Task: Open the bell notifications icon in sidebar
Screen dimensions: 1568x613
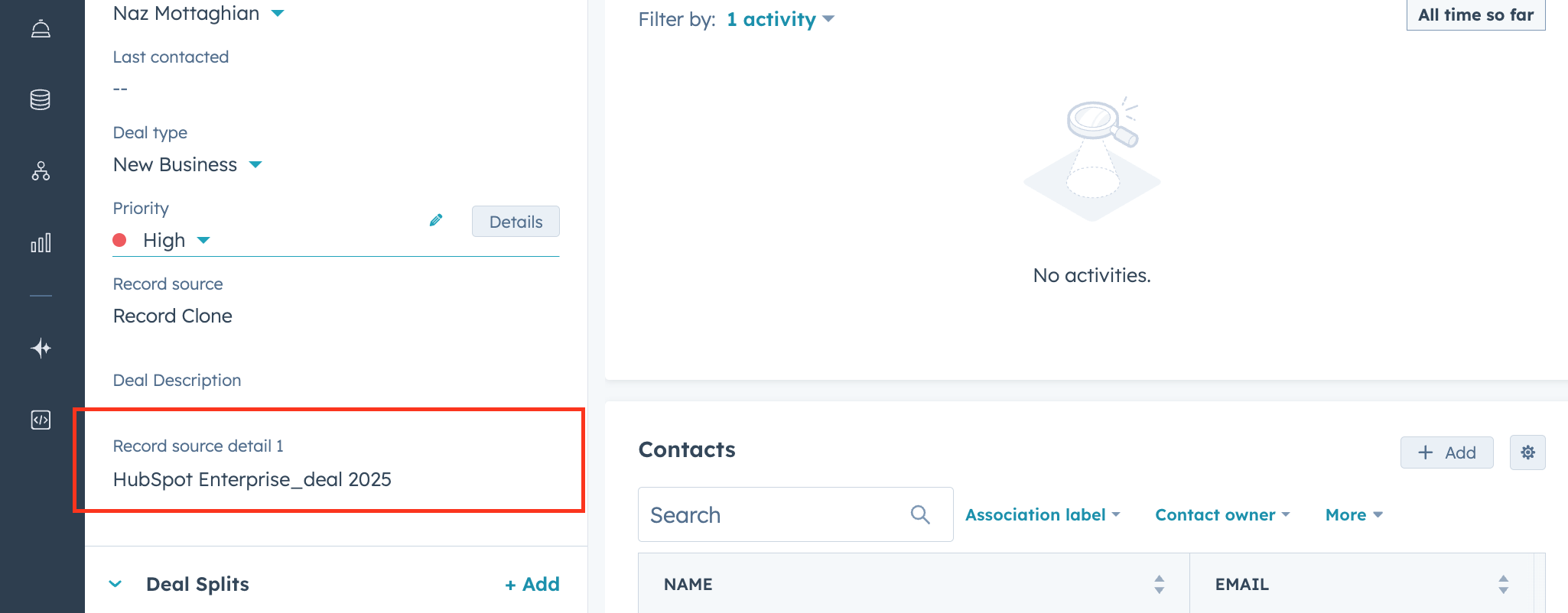Action: pyautogui.click(x=41, y=29)
